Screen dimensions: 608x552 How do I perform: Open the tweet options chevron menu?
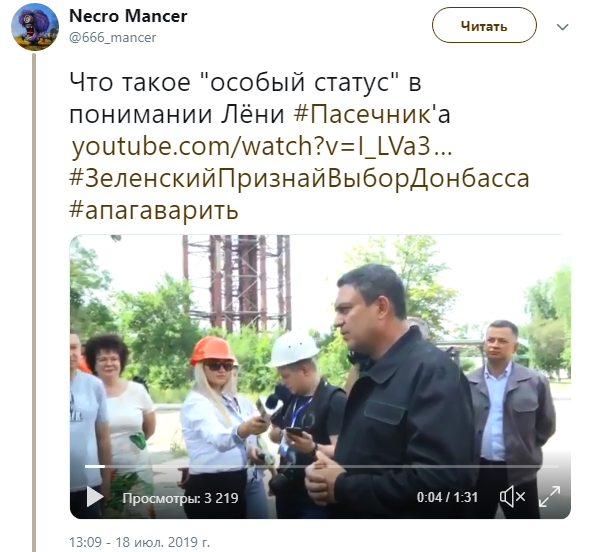562,27
